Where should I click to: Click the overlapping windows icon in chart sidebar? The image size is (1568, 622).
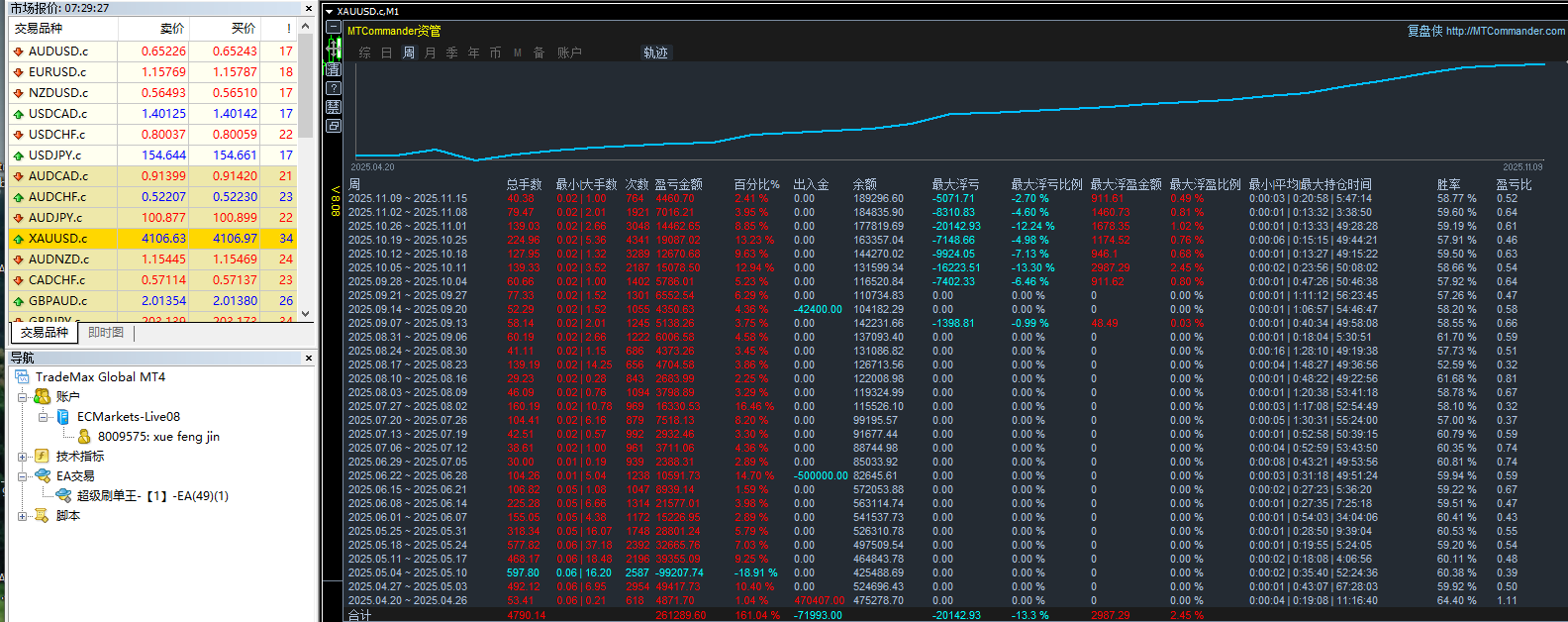coord(334,126)
